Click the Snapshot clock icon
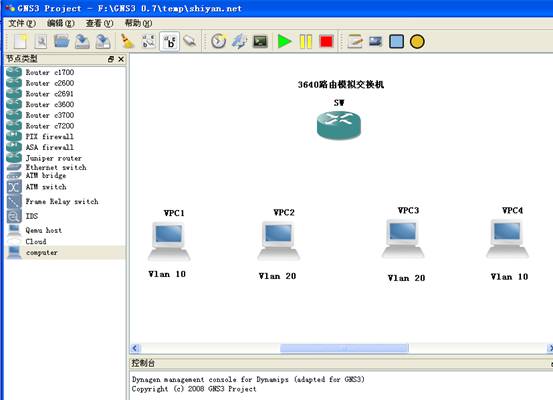This screenshot has width=553, height=400. coord(218,42)
